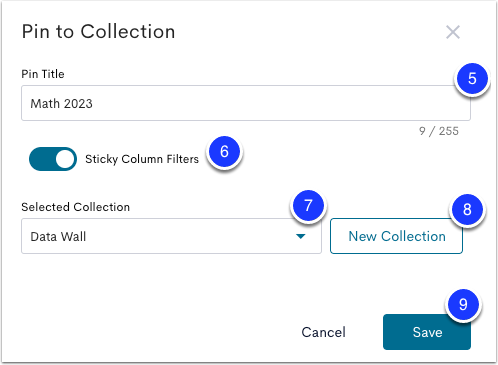Close the Pin to Collection dialog
498x365 pixels.
point(453,32)
